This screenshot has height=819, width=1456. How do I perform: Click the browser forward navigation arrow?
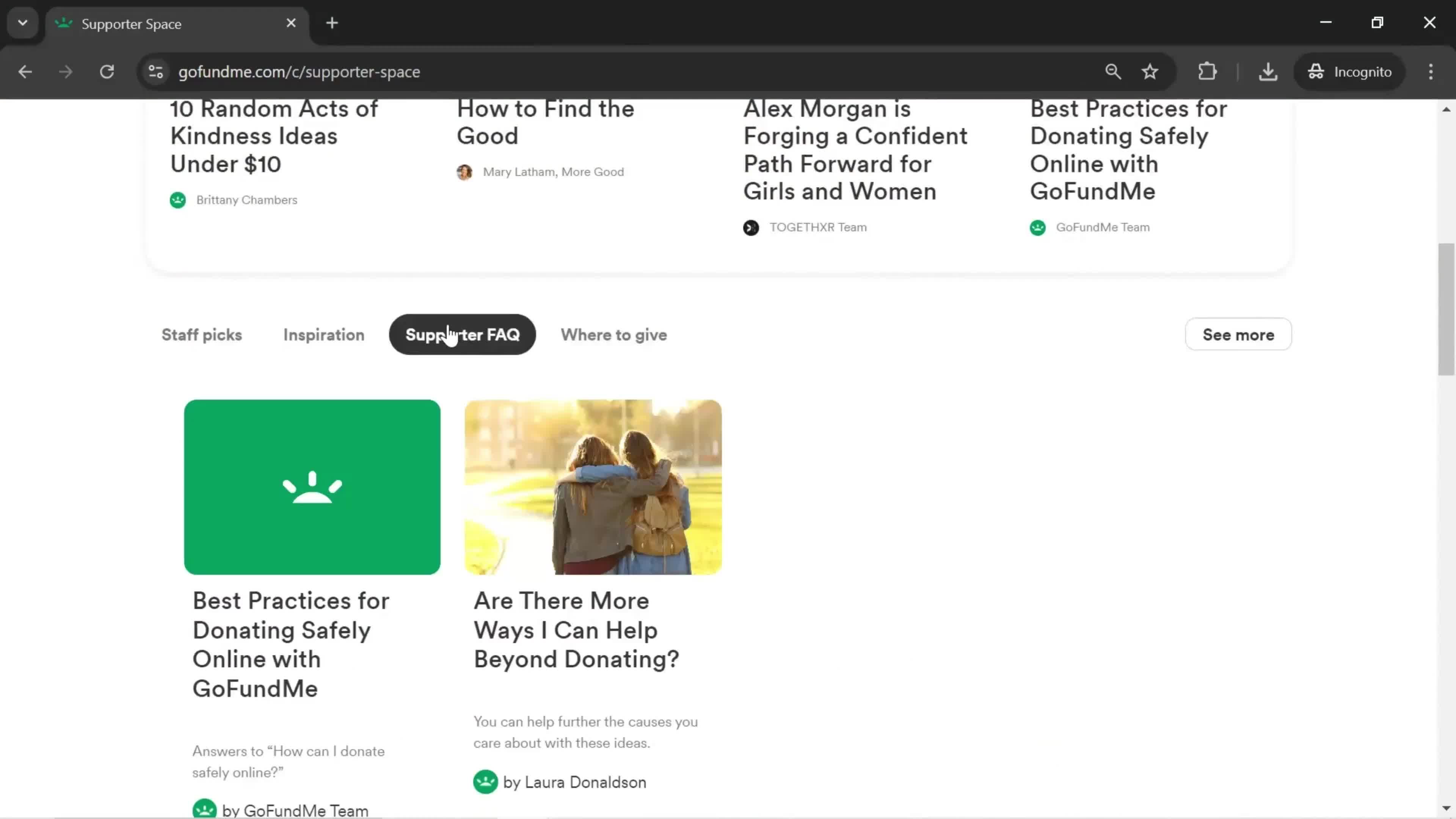coord(65,71)
